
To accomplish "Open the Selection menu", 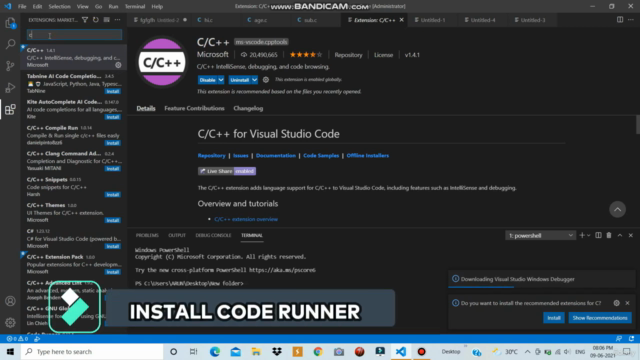I will click(60, 7).
